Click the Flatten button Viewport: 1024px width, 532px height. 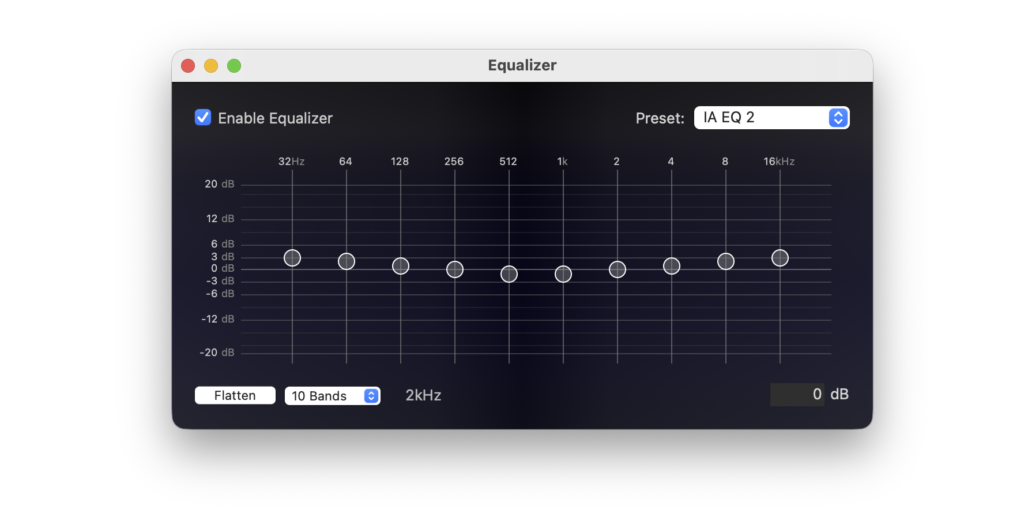pyautogui.click(x=235, y=396)
